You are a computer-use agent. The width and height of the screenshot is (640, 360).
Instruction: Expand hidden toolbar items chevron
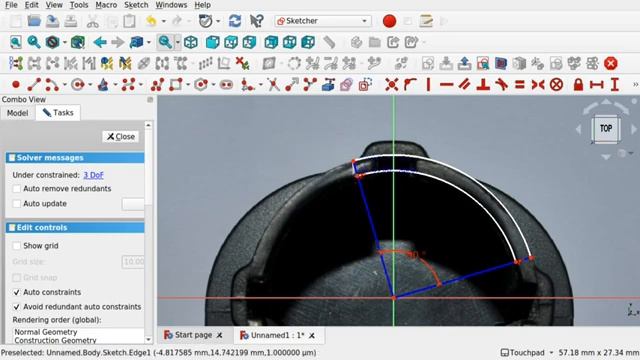(635, 84)
